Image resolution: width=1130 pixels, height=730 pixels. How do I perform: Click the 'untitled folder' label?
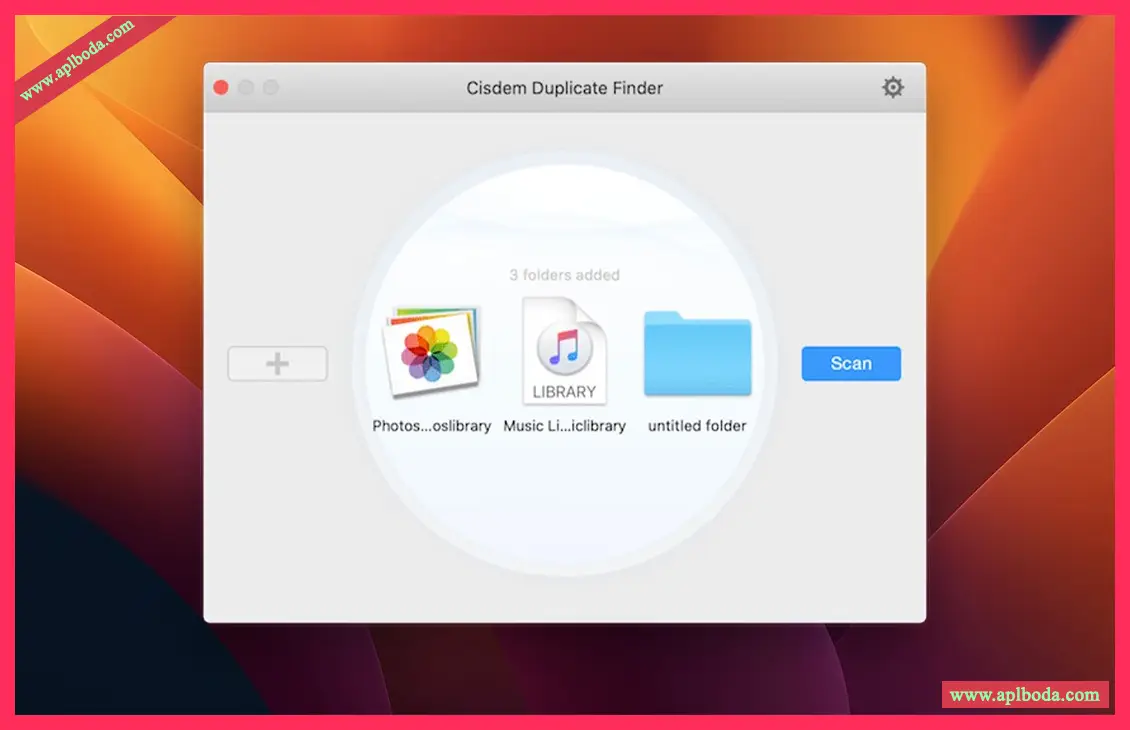pos(697,426)
